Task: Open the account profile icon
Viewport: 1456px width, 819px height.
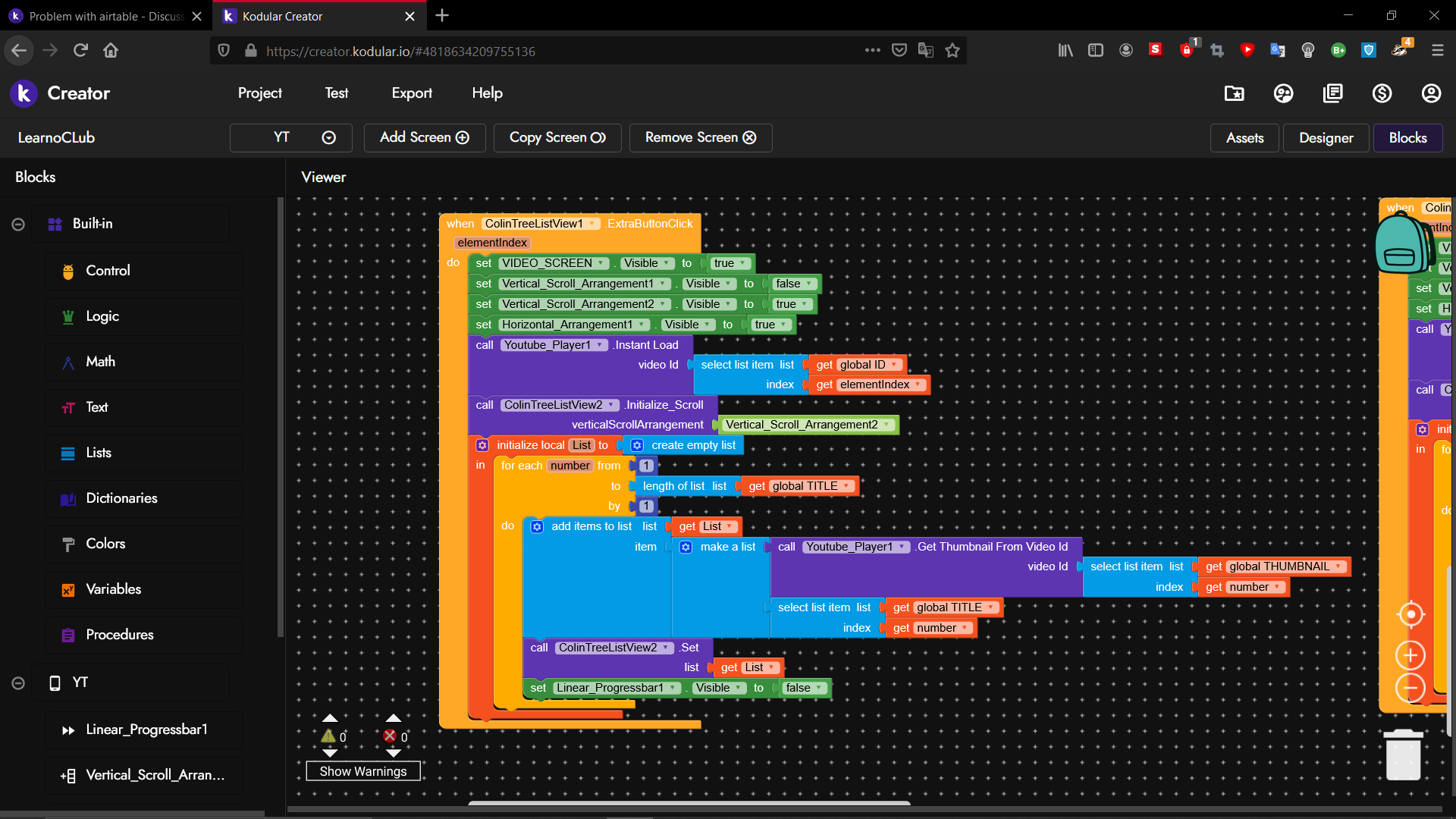Action: [x=1431, y=93]
